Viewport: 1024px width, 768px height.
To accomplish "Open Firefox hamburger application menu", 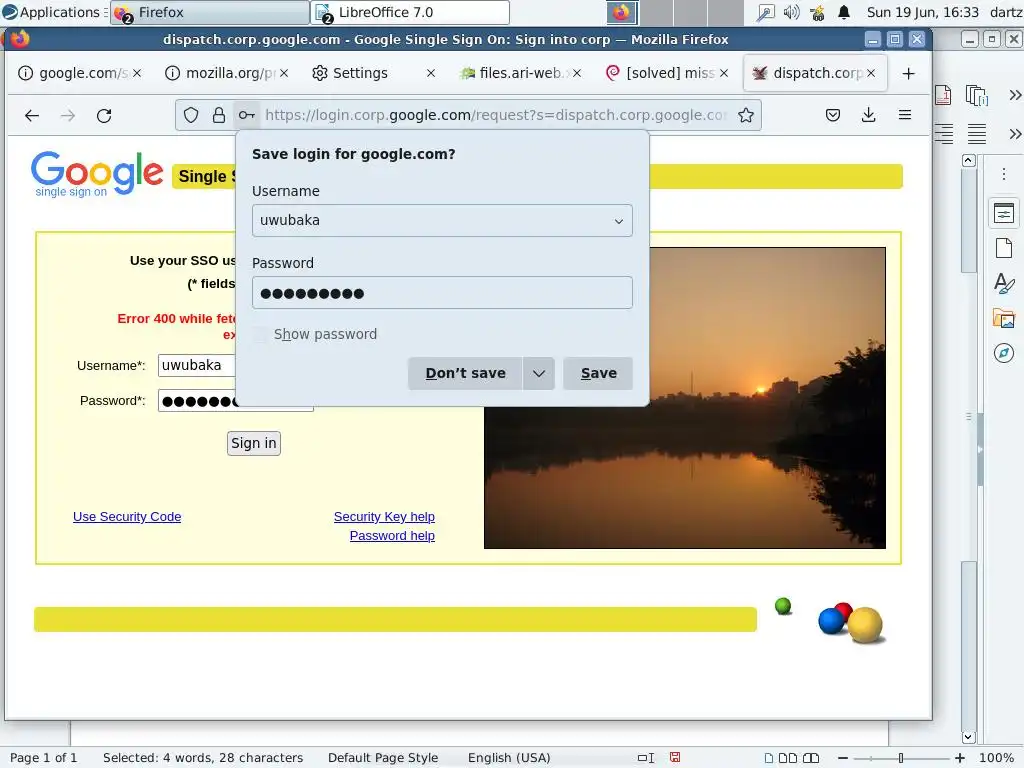I will tap(904, 116).
